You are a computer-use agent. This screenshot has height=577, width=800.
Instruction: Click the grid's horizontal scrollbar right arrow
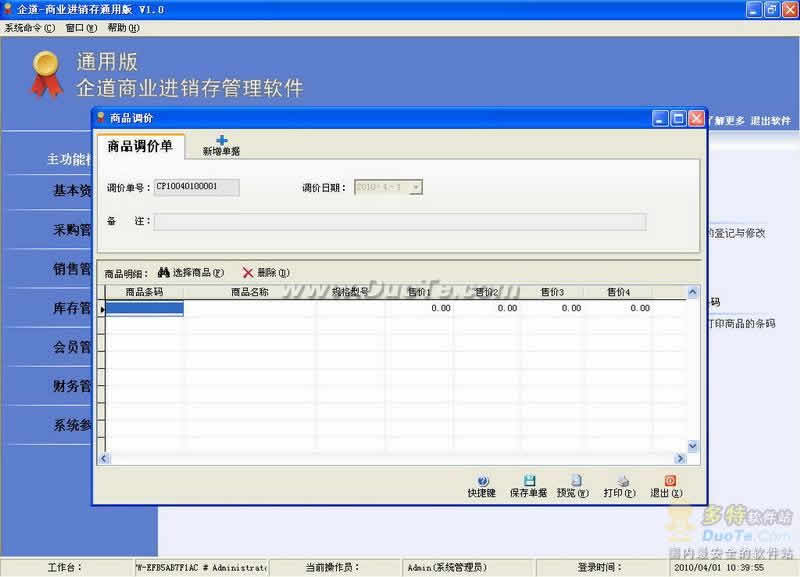[x=680, y=458]
